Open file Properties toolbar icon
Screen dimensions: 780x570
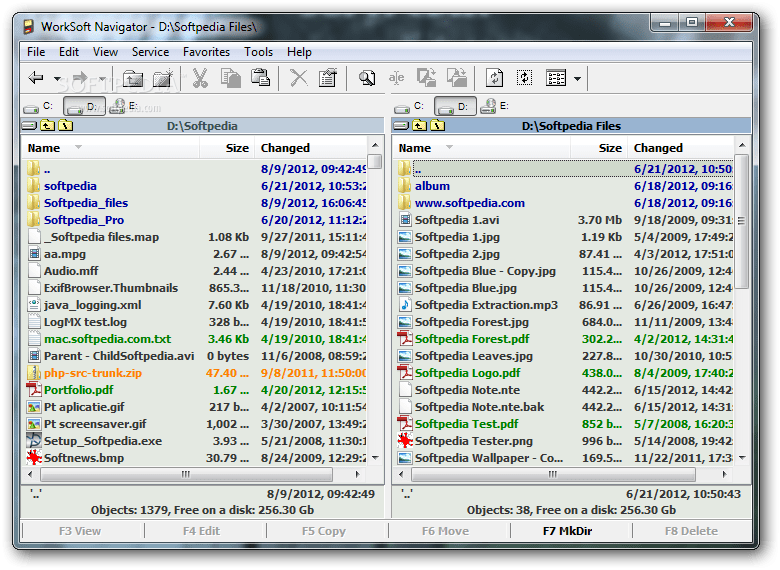click(328, 78)
